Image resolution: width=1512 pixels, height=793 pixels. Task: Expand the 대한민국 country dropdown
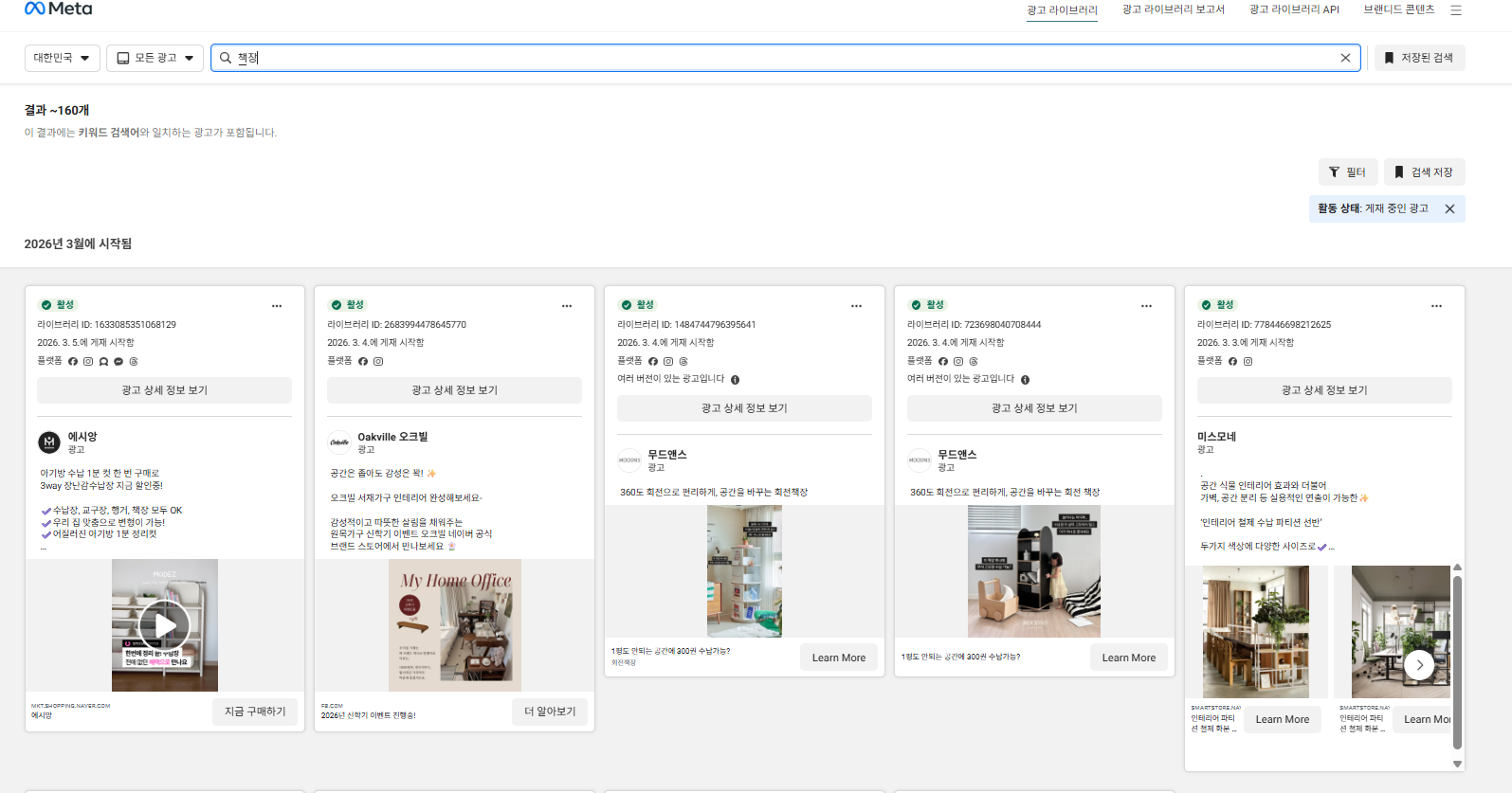click(62, 58)
